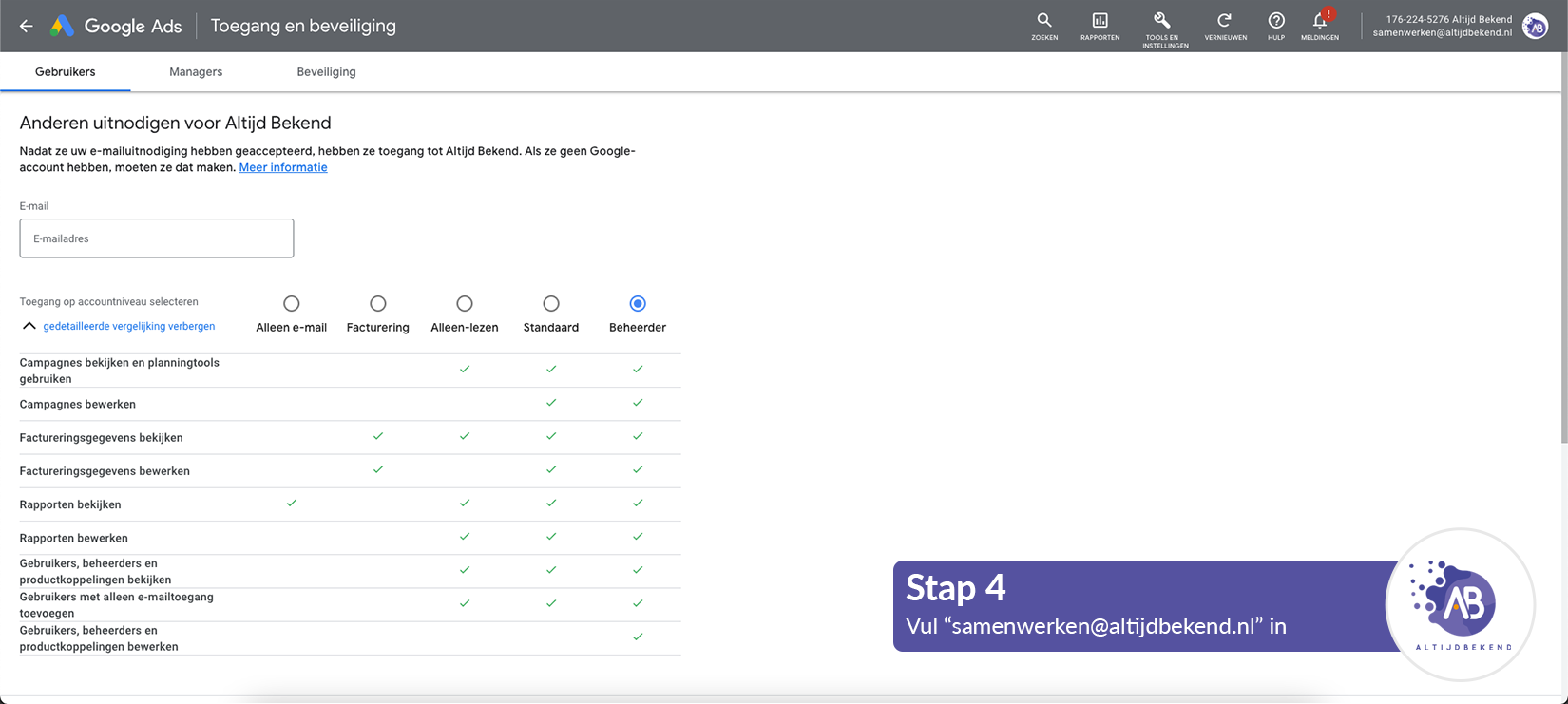Select the Facturering access radio button
This screenshot has width=1568, height=704.
[x=378, y=304]
